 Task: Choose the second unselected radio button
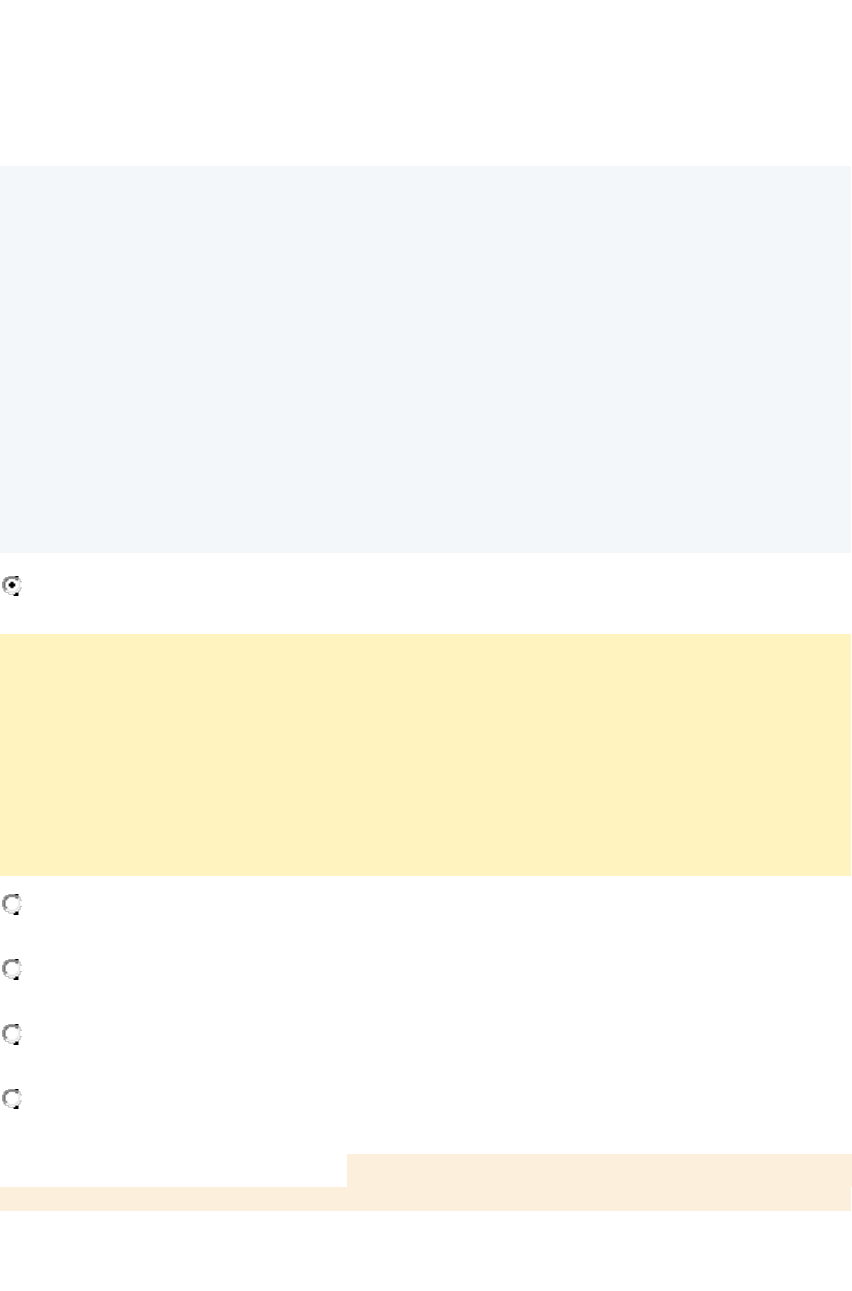[13, 970]
